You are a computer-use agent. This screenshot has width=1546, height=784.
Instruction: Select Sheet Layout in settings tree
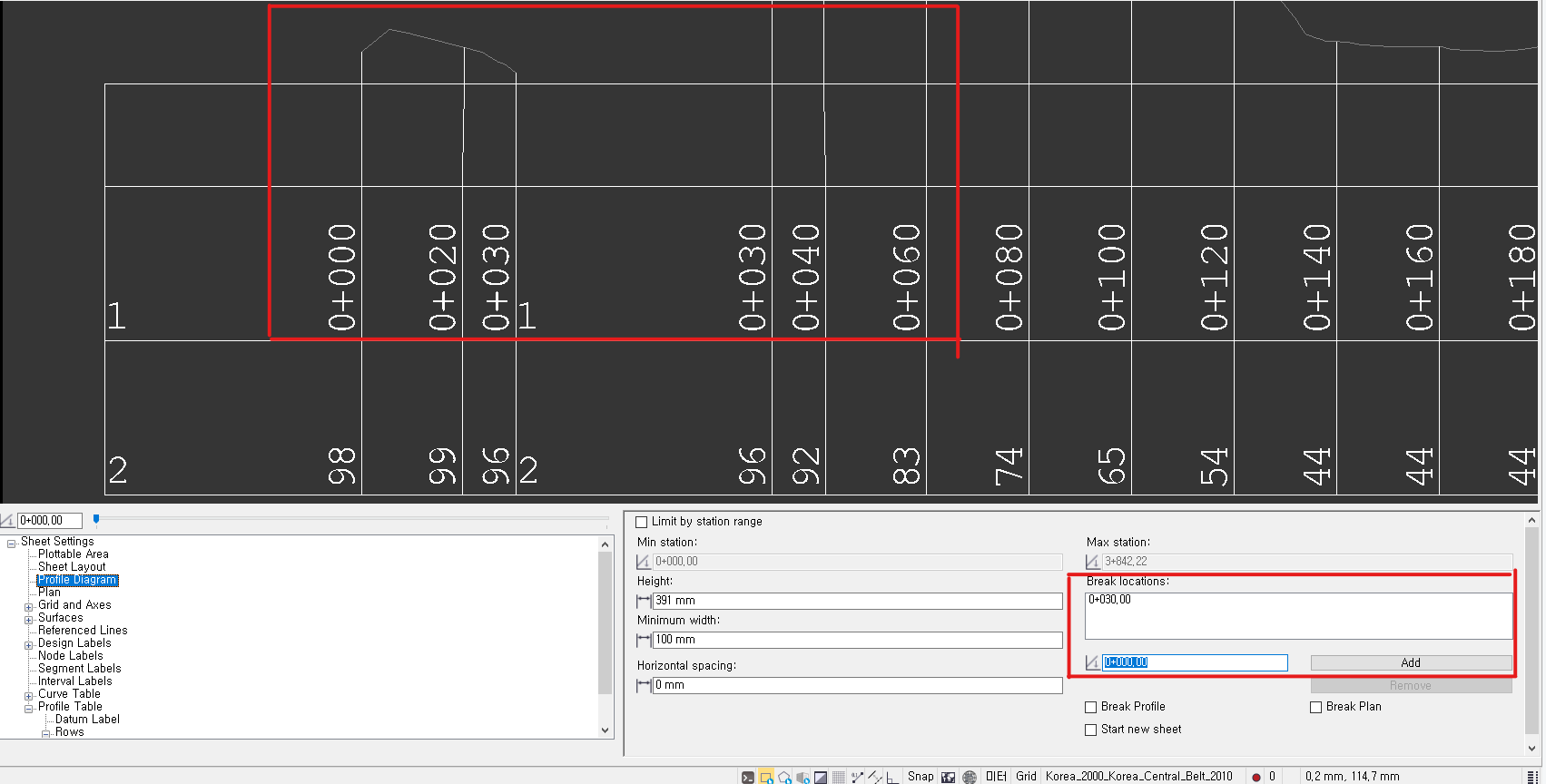(72, 566)
